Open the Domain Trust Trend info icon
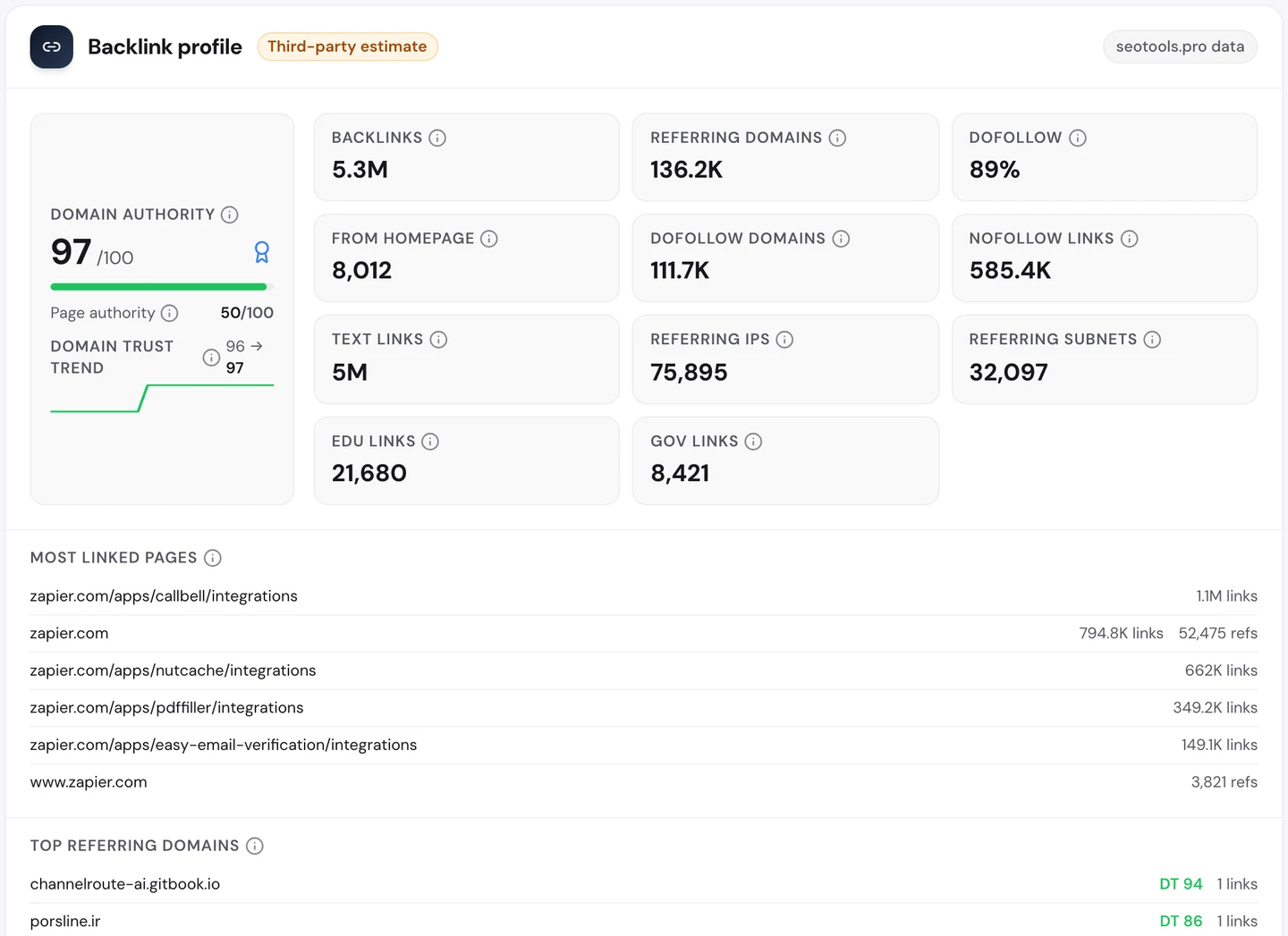The height and width of the screenshot is (936, 1288). click(211, 358)
